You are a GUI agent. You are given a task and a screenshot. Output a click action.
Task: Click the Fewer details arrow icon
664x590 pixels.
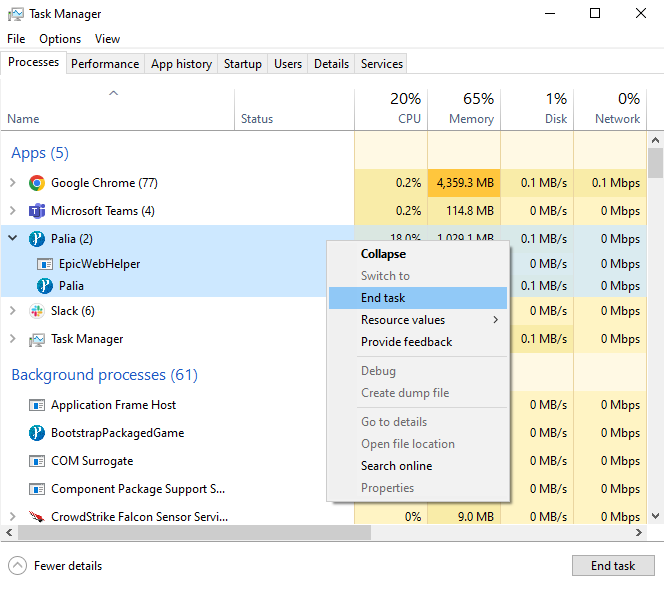pyautogui.click(x=17, y=566)
